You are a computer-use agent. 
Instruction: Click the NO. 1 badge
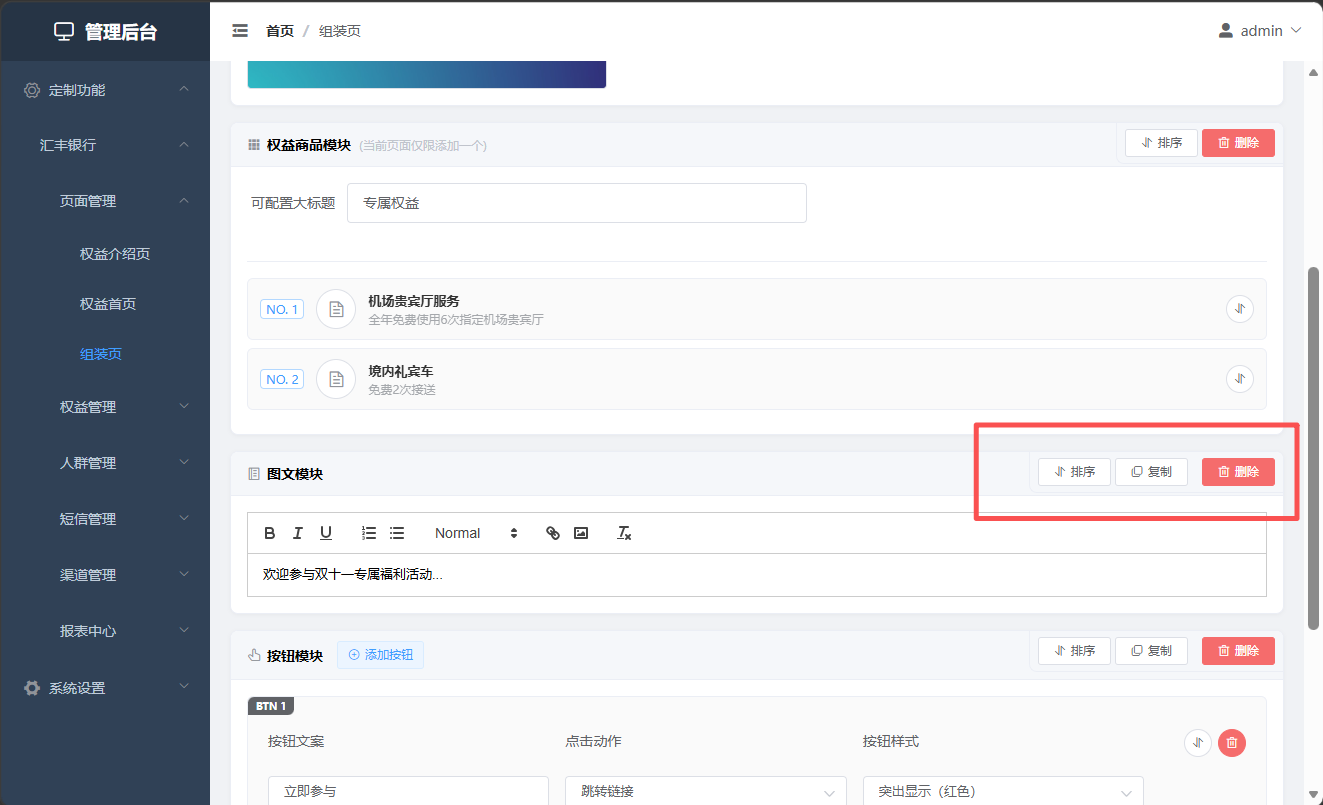282,309
